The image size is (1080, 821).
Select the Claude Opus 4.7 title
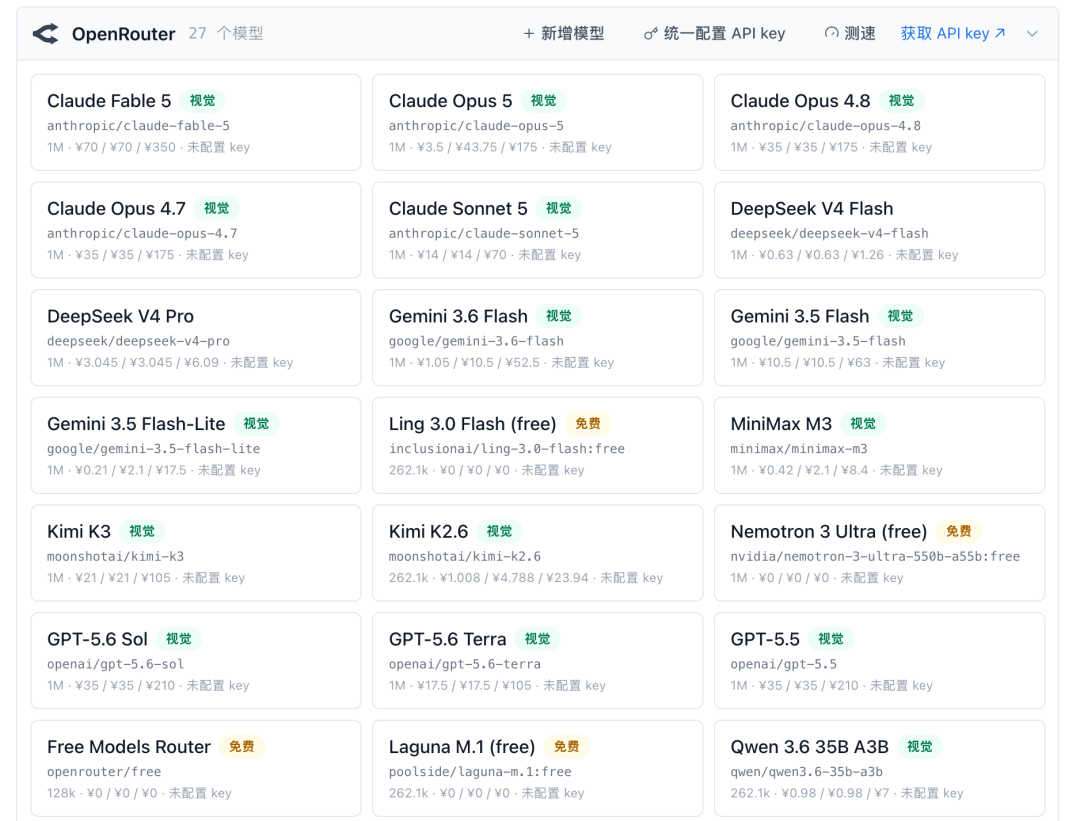point(116,209)
